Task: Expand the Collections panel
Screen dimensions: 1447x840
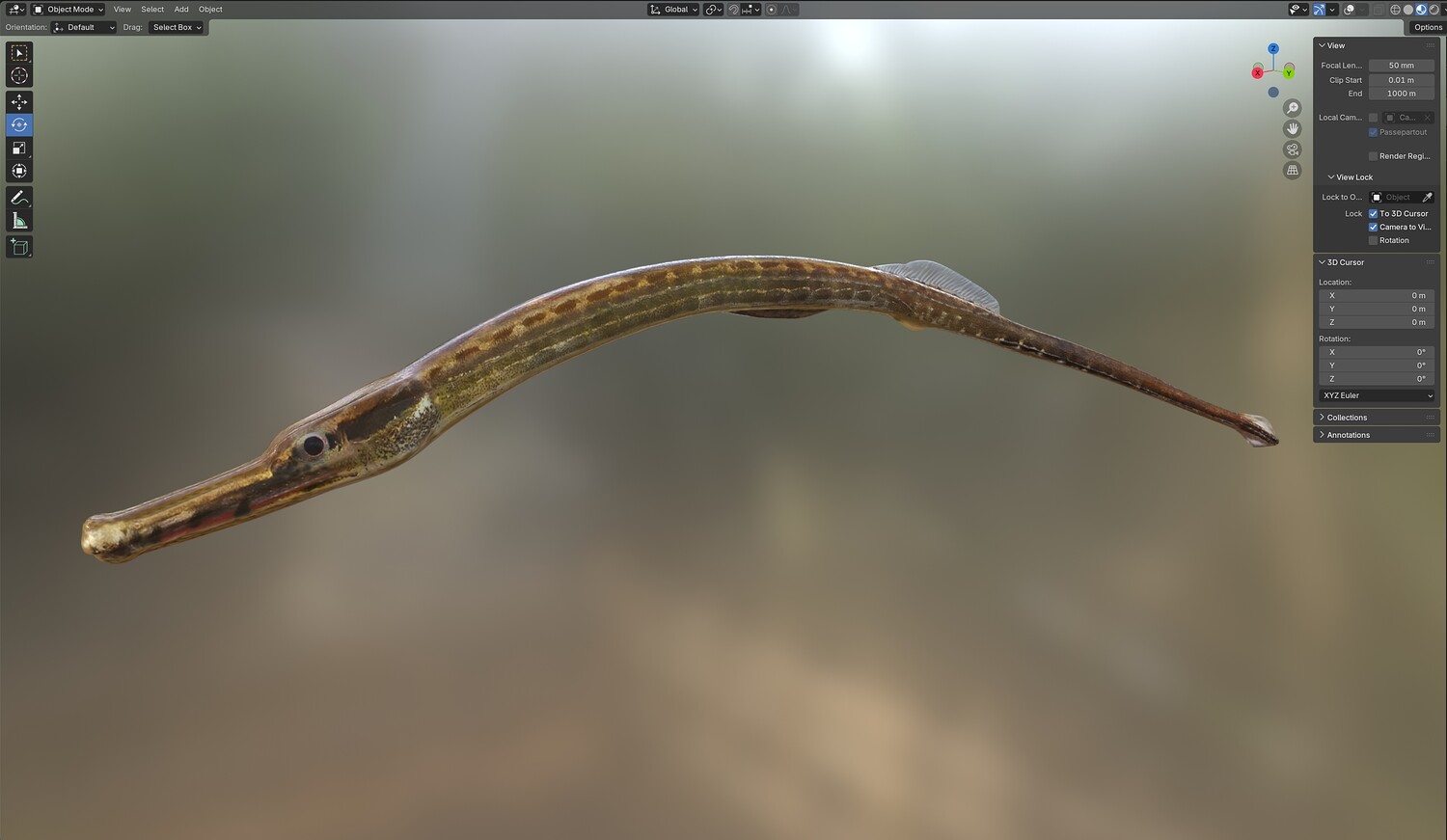Action: [x=1342, y=418]
